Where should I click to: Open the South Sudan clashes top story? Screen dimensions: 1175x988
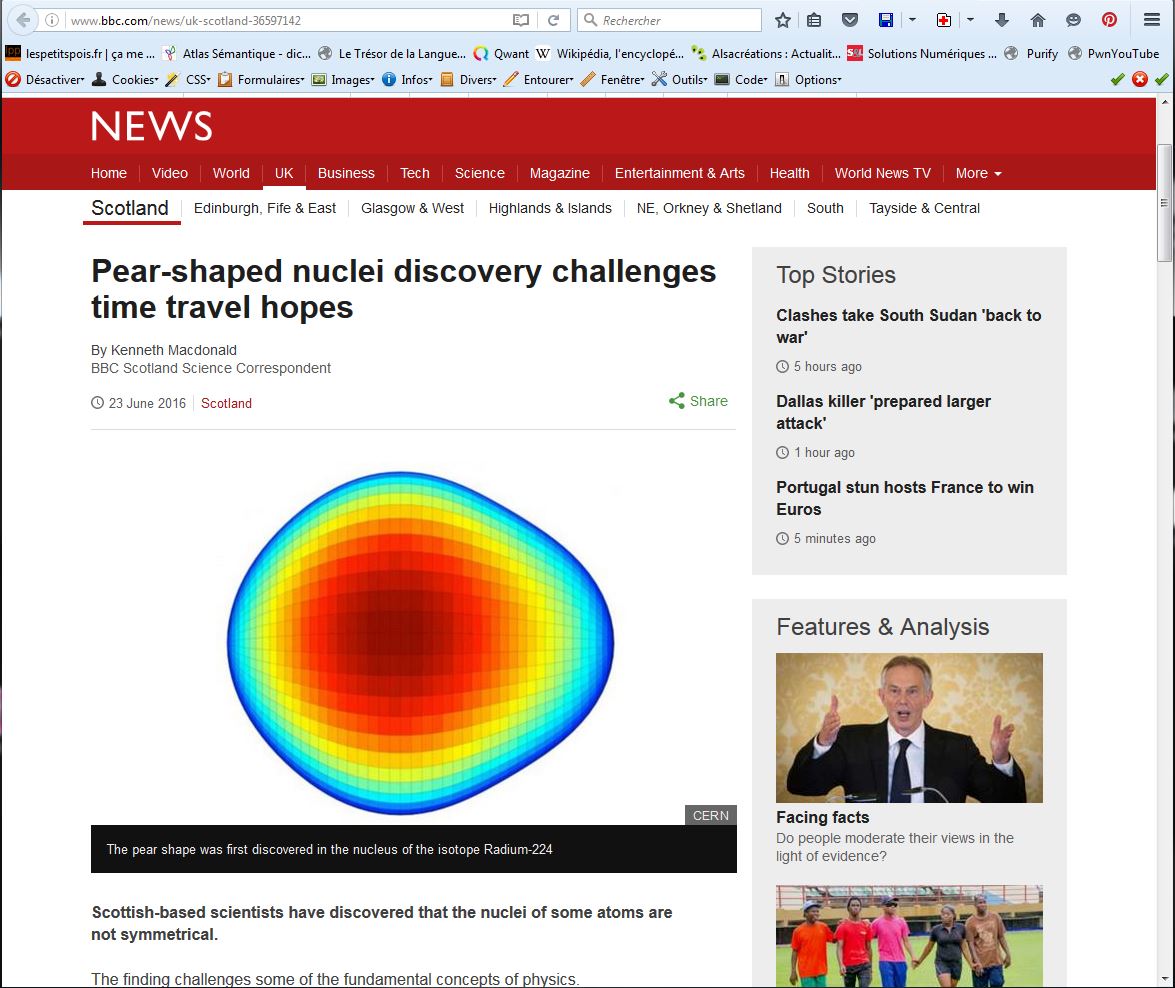click(908, 326)
